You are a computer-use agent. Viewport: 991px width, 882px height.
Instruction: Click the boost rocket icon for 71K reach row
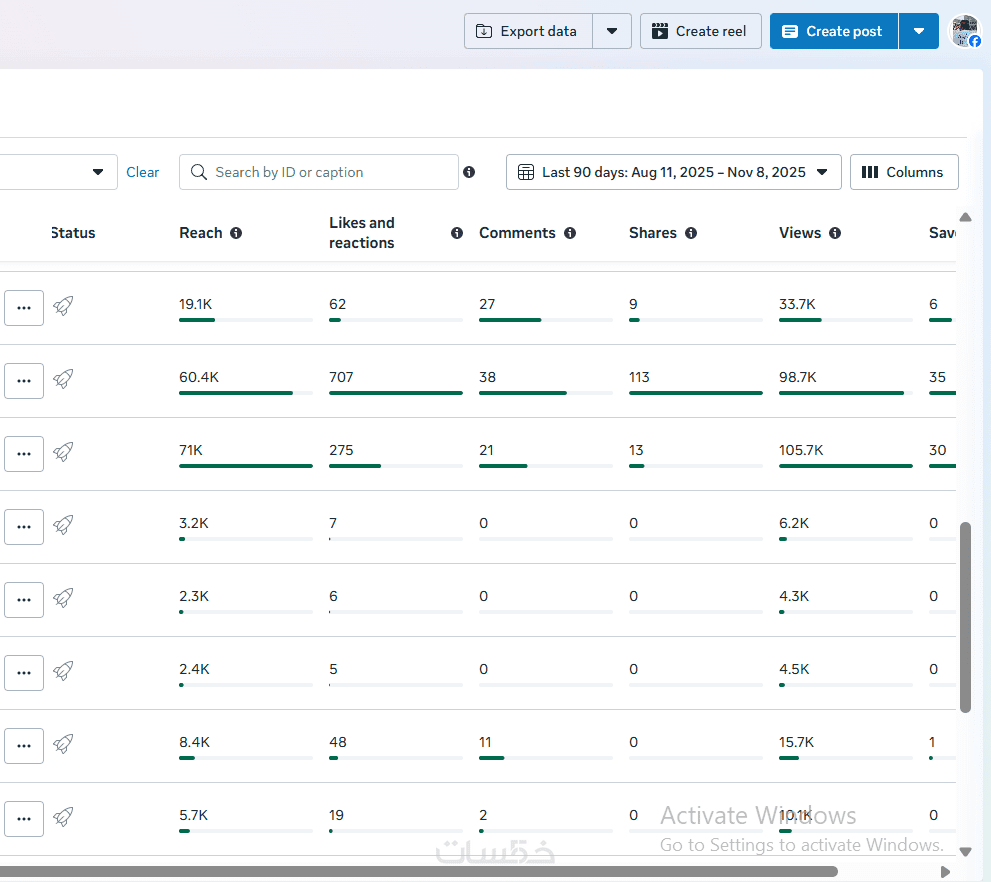(63, 452)
